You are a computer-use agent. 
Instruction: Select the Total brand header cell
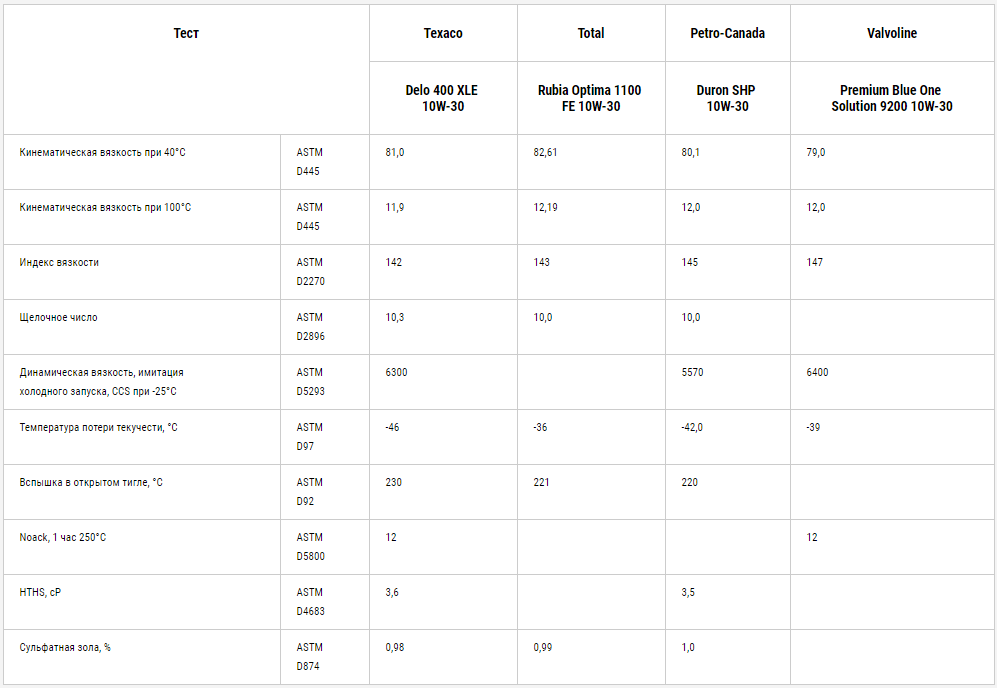click(591, 34)
